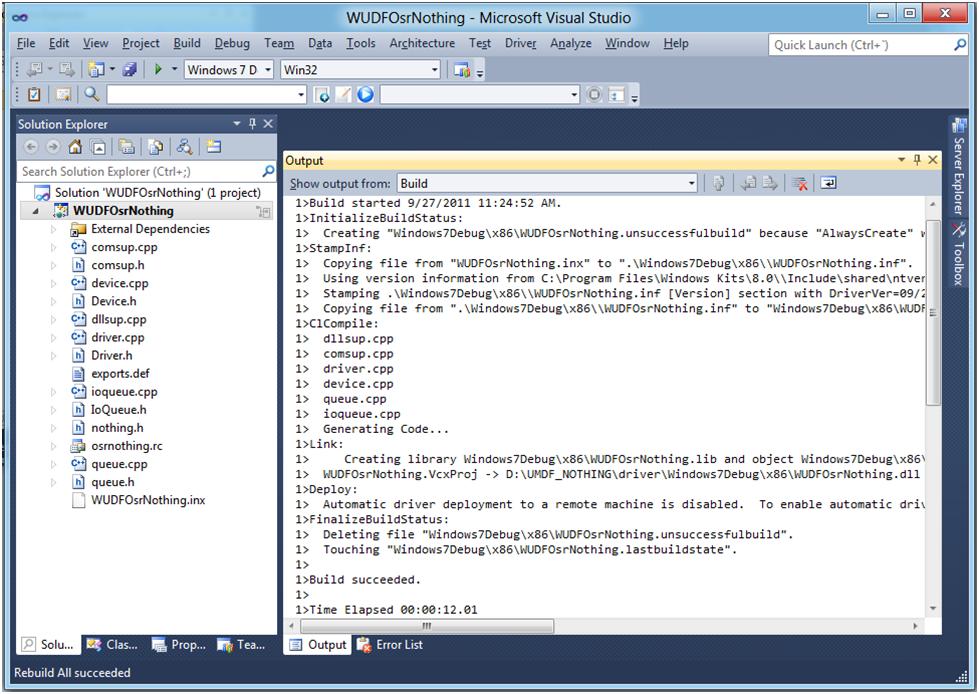
Task: Expand the External Dependencies tree node
Action: (54, 229)
